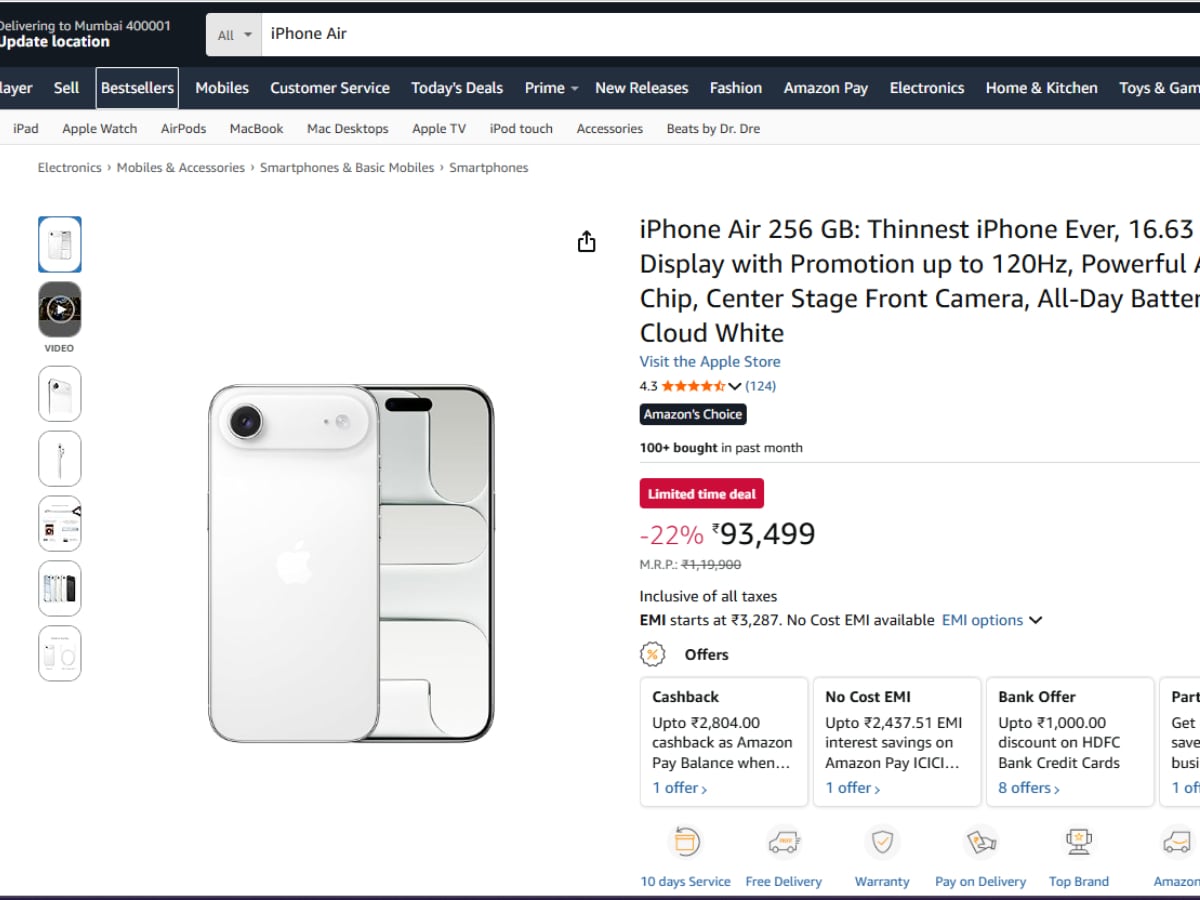The image size is (1200, 900).
Task: Select the all-colors lineup product thumbnail
Action: coord(60,589)
